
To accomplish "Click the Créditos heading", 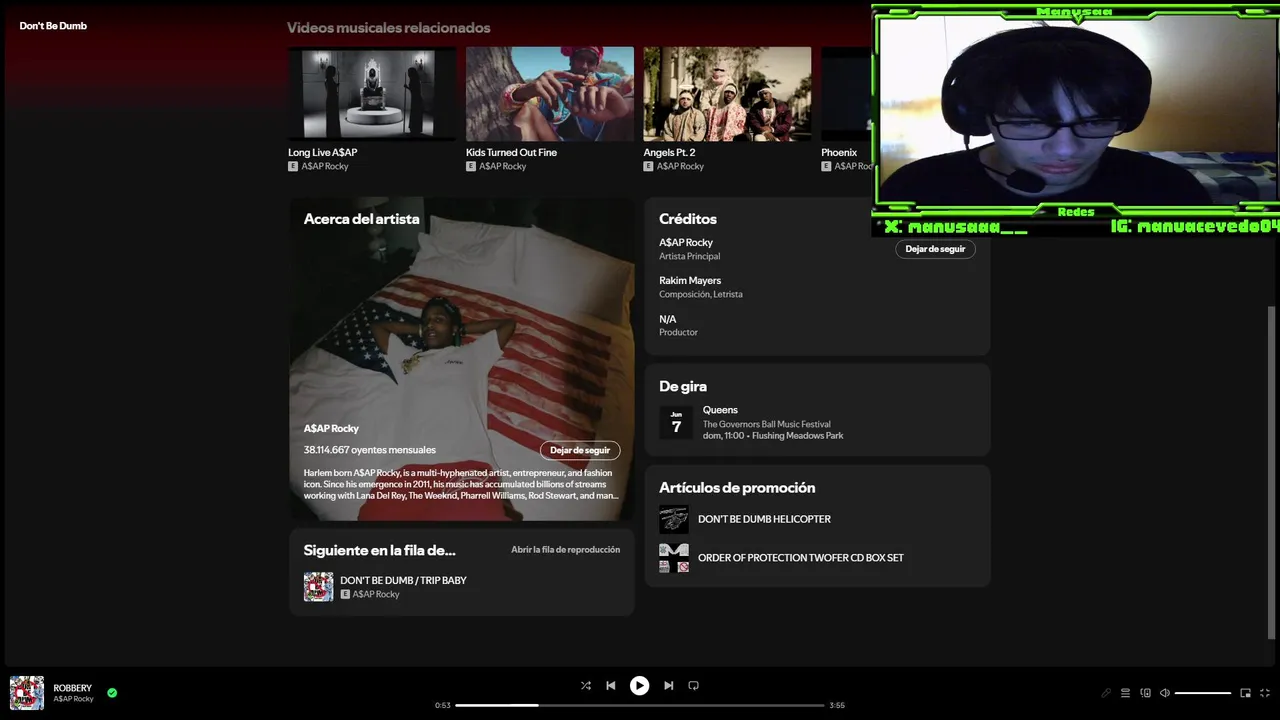I will pos(688,219).
